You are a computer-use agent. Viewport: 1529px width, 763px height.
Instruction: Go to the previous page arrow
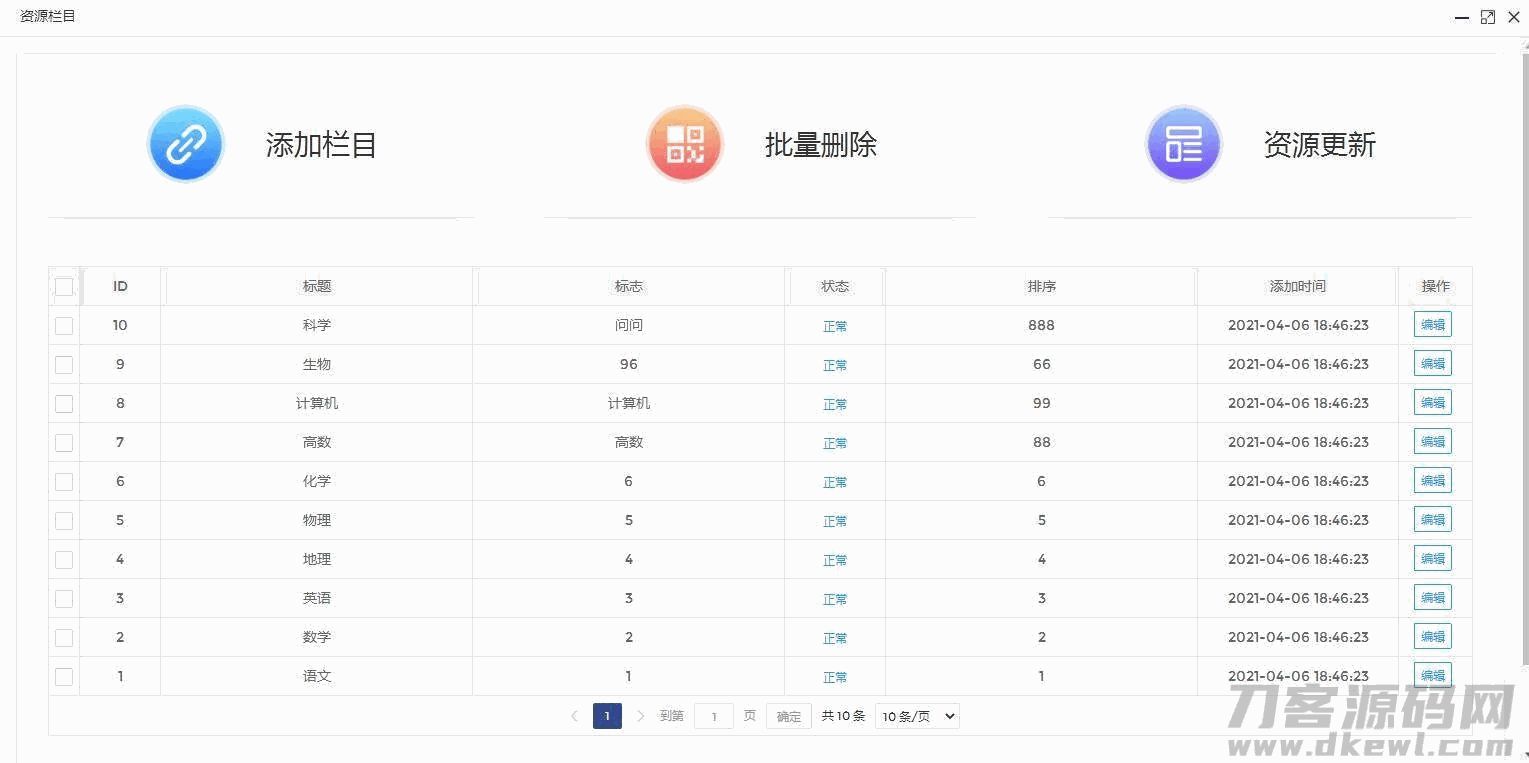click(574, 716)
